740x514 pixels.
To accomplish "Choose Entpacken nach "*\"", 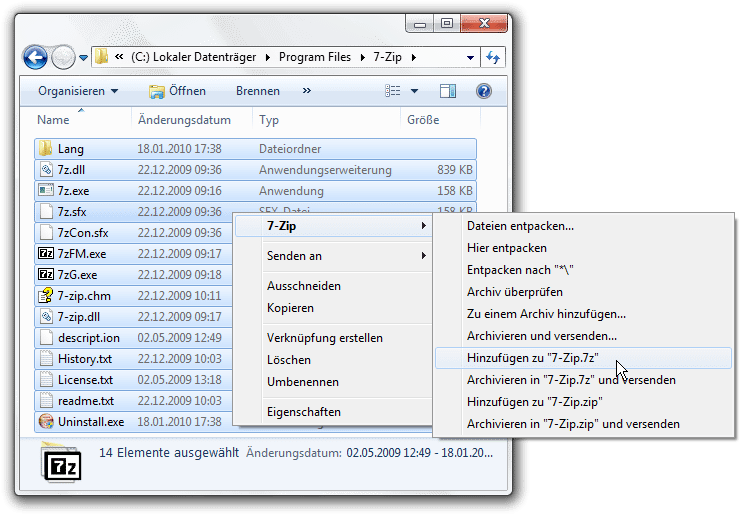I will [583, 270].
